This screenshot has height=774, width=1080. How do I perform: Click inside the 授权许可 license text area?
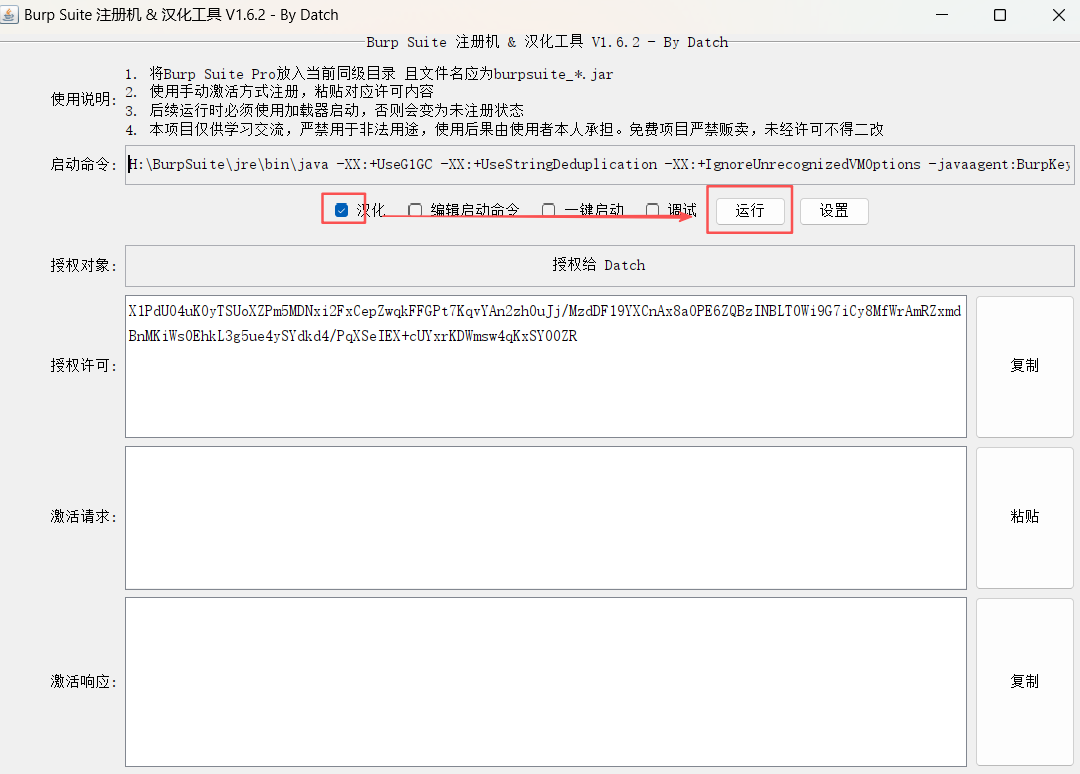point(546,366)
